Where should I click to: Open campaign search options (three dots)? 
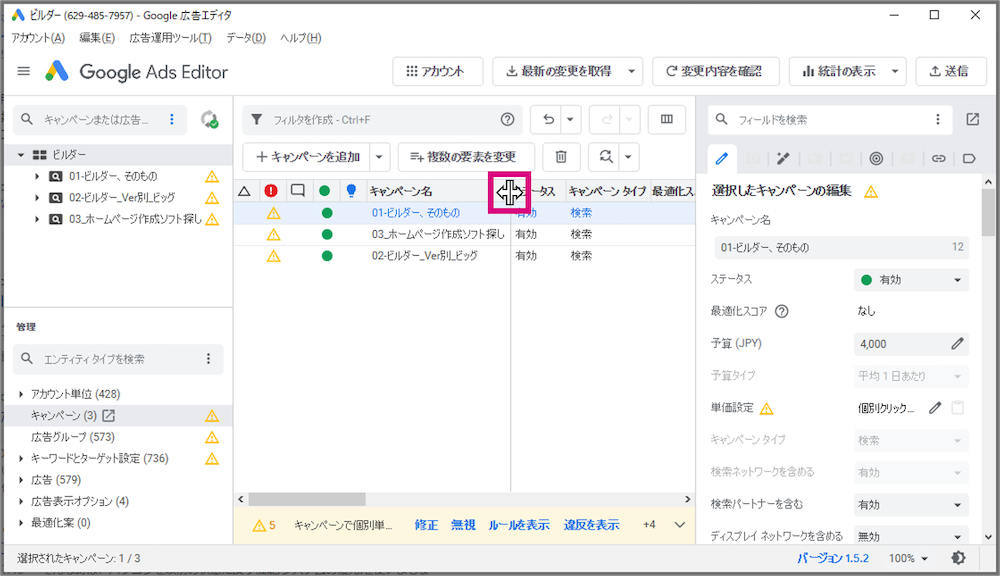coord(172,119)
